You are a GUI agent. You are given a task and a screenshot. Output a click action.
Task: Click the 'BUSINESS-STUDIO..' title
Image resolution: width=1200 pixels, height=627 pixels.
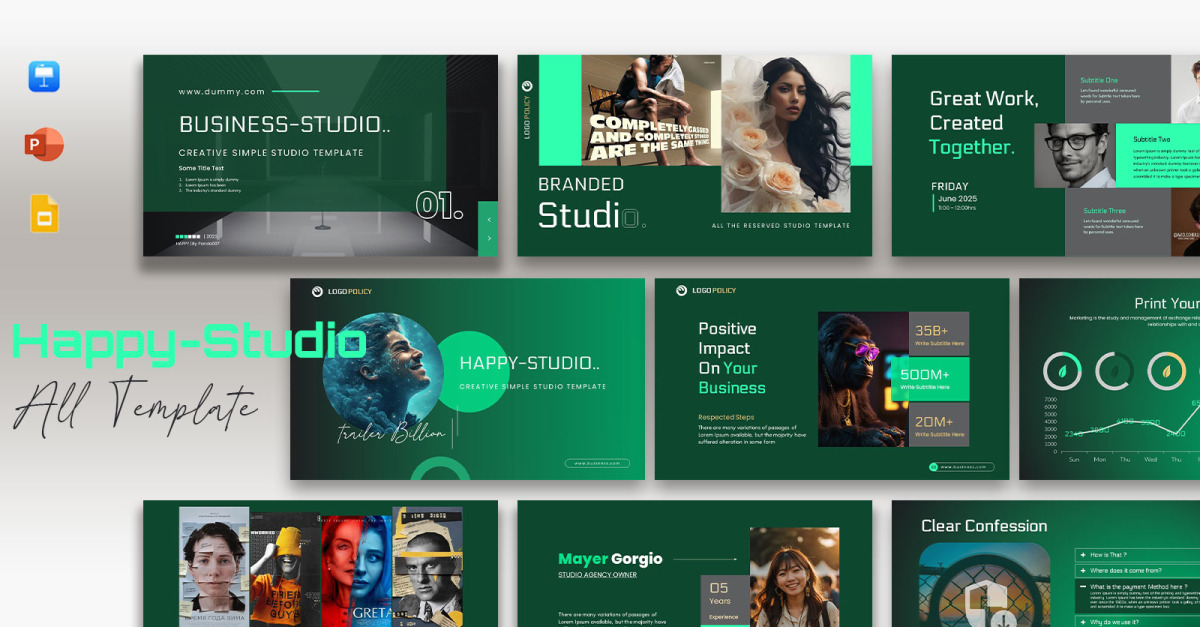click(x=284, y=124)
